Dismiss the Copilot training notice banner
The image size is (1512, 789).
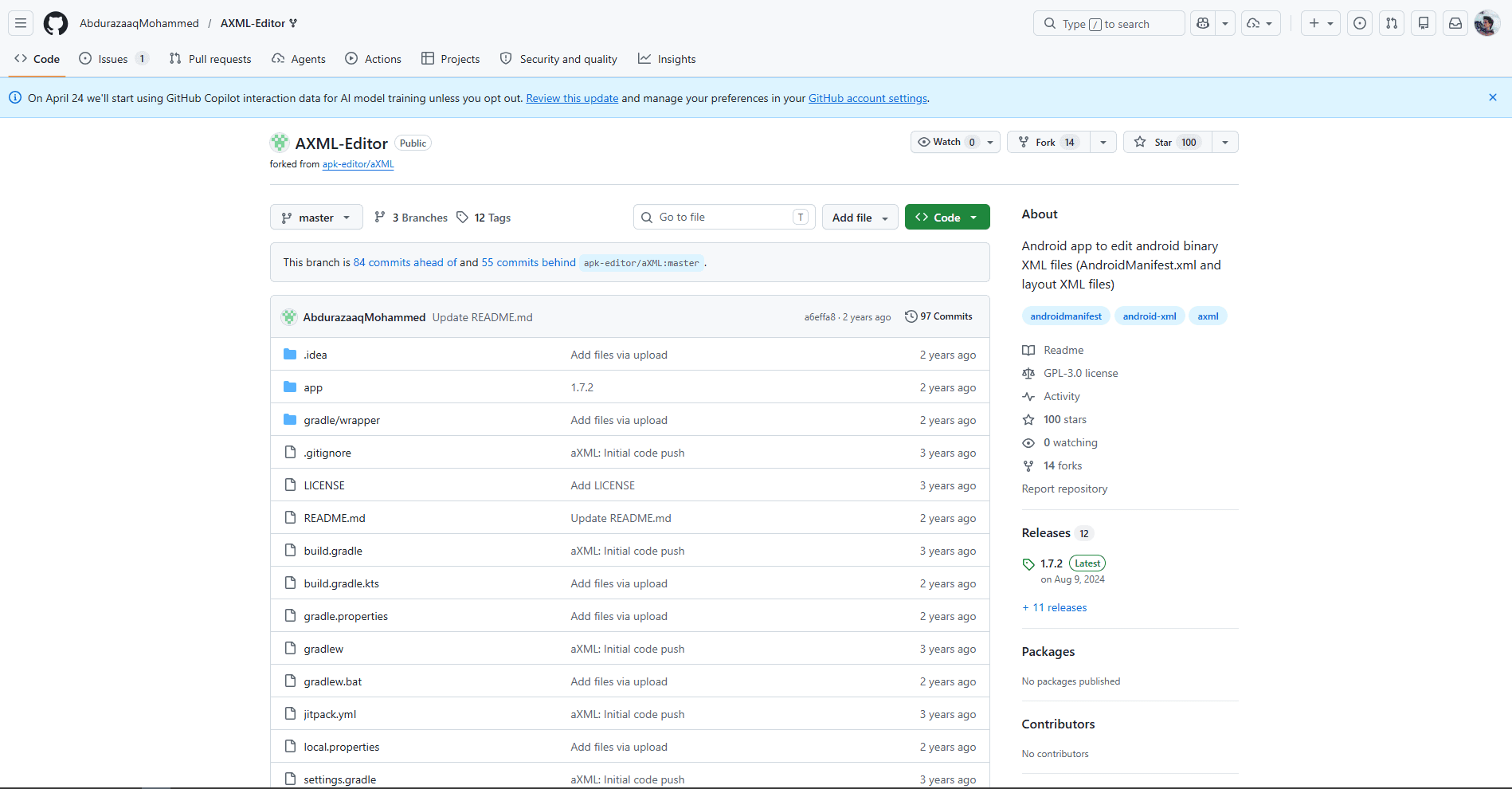1493,97
